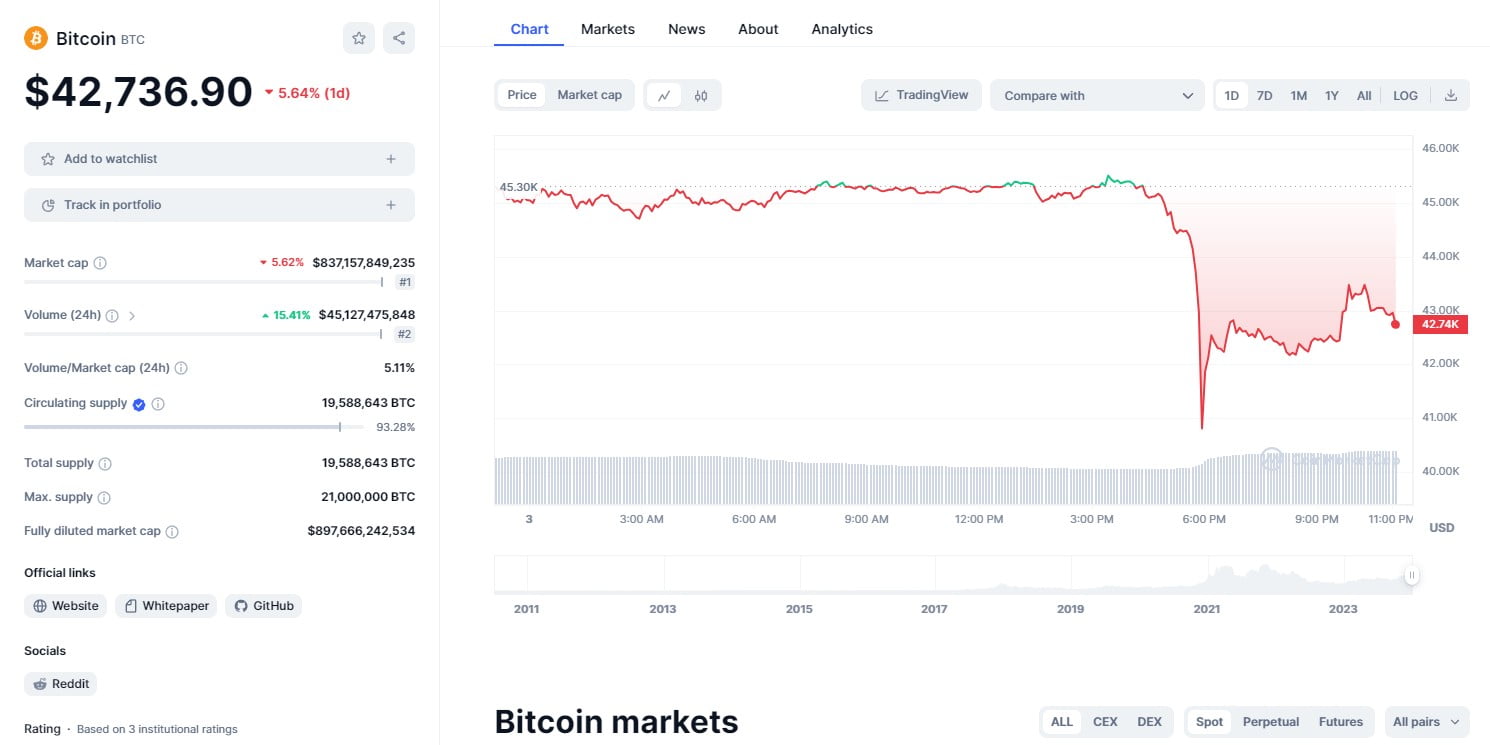Star Bitcoin with the favorite icon button
Screen dimensions: 1490x745
(x=359, y=38)
